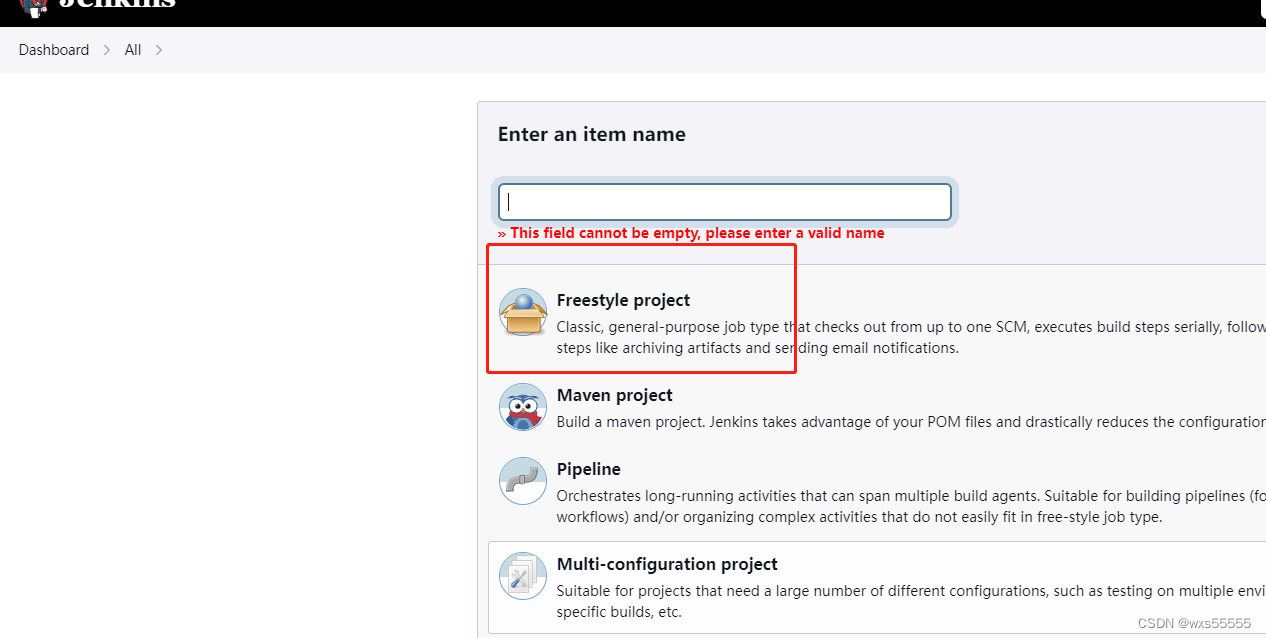Screen dimensions: 1266x638
Task: Click the 'Enter an item name' heading
Action: [x=592, y=134]
